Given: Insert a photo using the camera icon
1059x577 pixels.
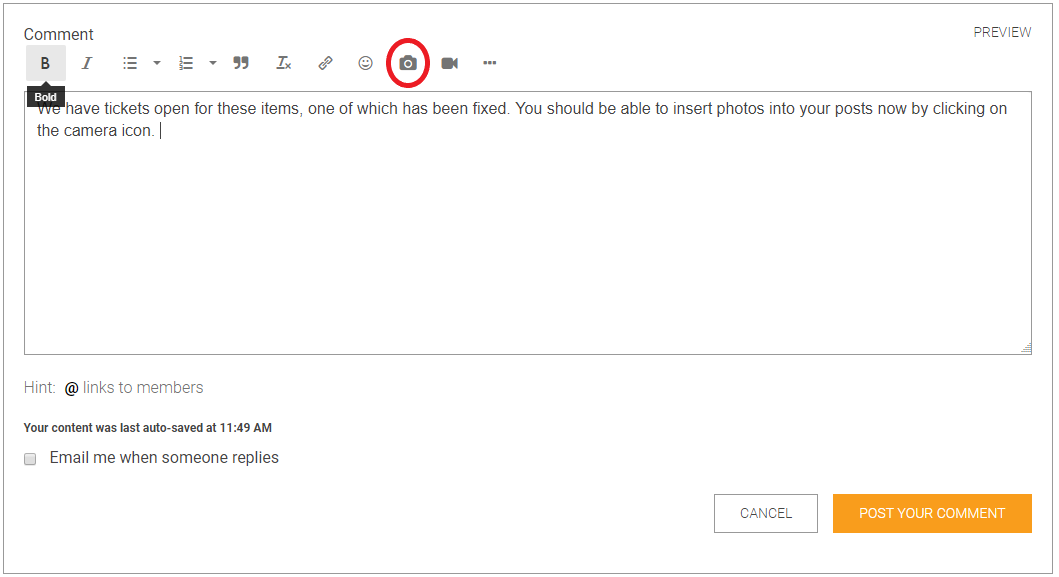Looking at the screenshot, I should (408, 63).
